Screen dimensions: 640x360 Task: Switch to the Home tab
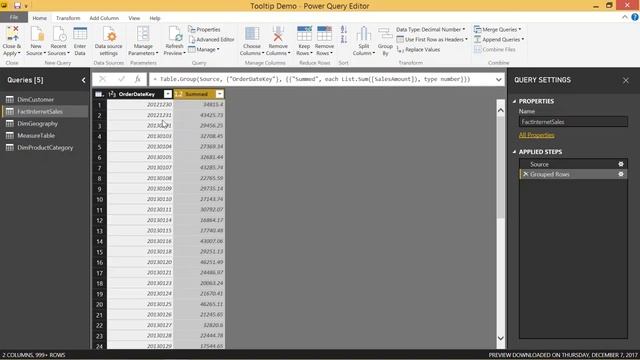[x=40, y=18]
